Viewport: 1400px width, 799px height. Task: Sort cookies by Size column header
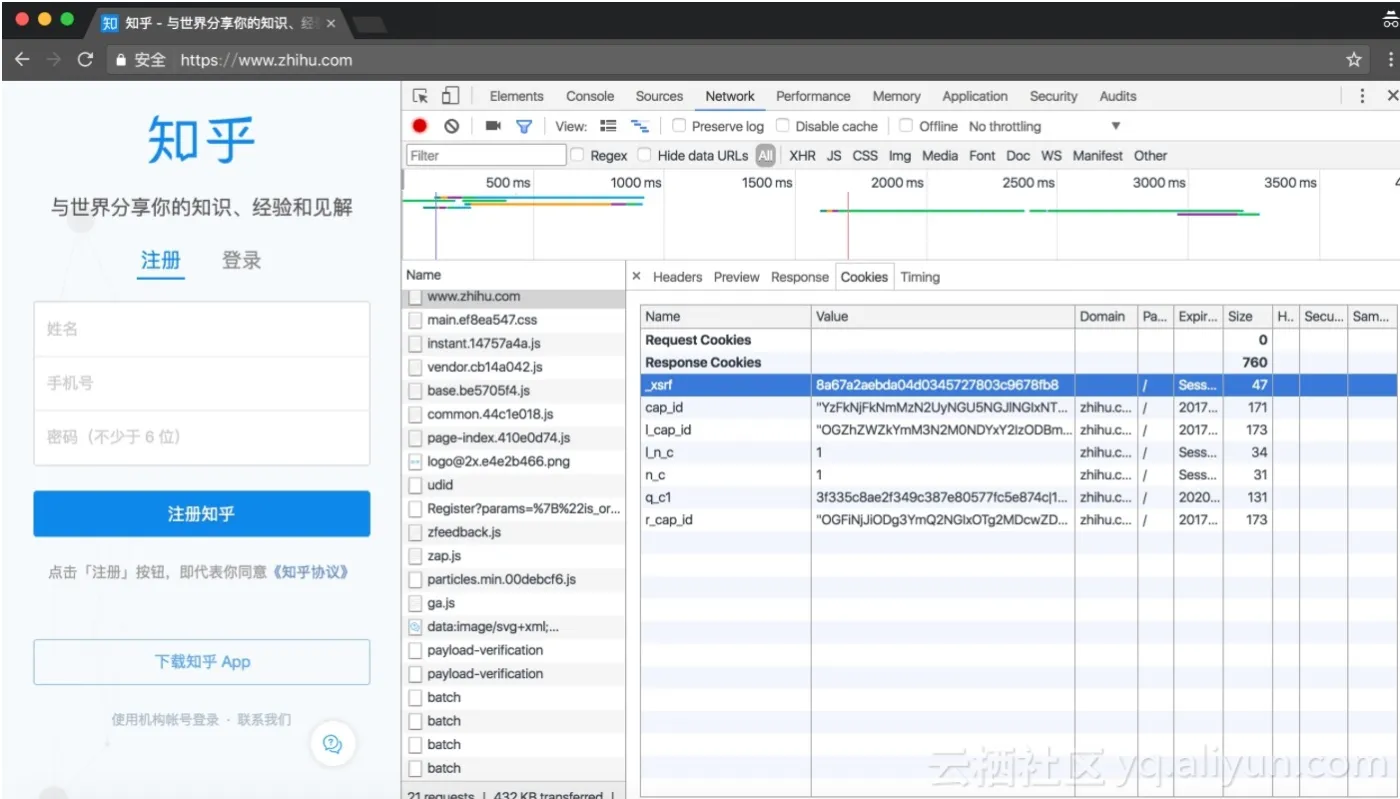[1248, 316]
